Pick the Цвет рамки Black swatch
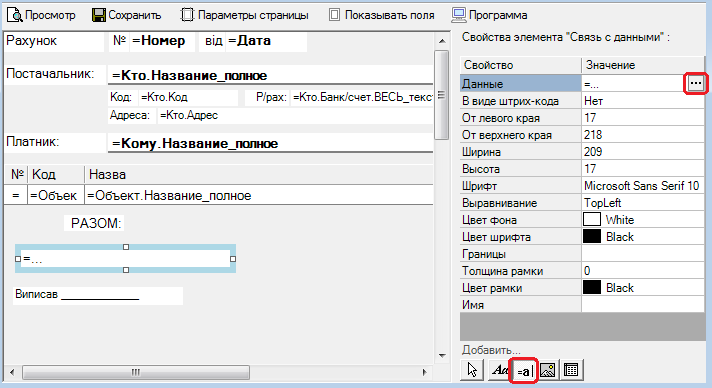Screen dimensions: 712x388 click(x=592, y=288)
